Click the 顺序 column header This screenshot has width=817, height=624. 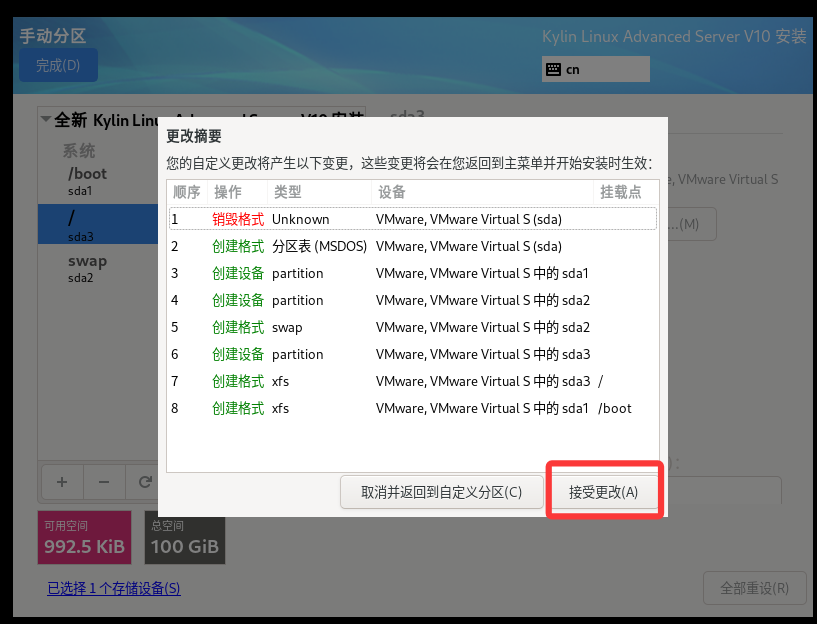(186, 192)
